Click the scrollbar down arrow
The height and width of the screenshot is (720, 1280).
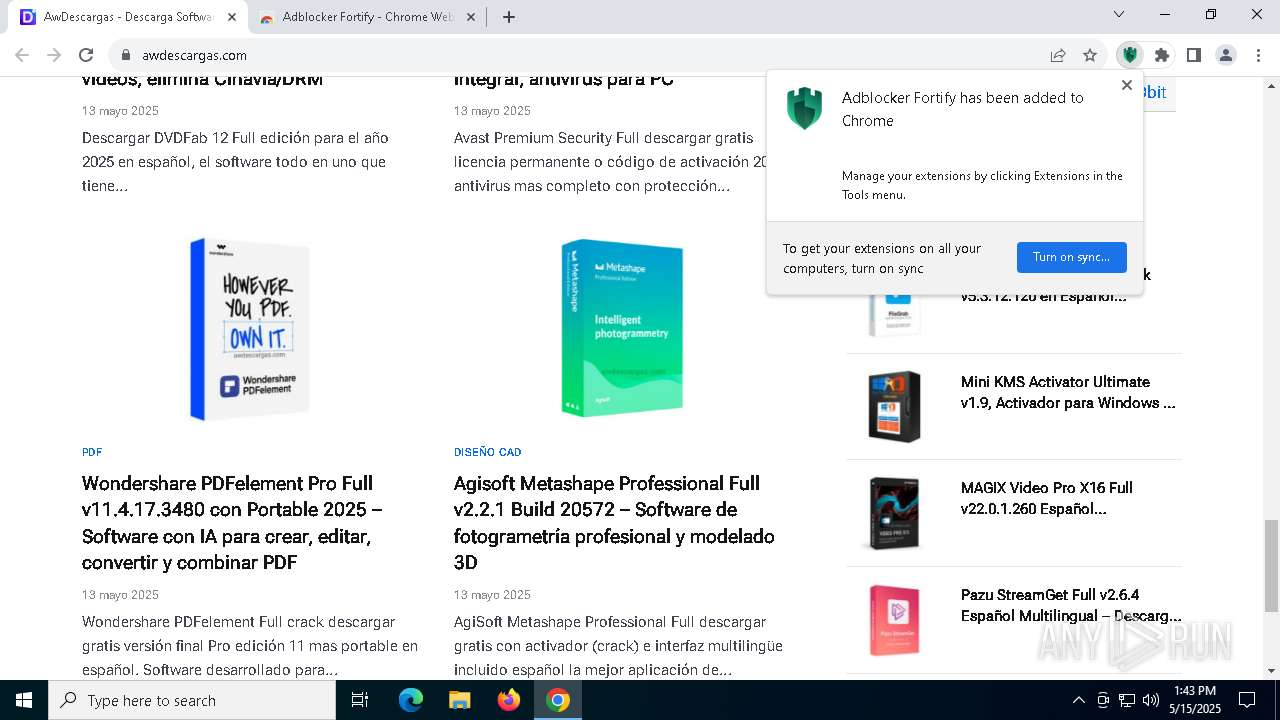pyautogui.click(x=1271, y=671)
